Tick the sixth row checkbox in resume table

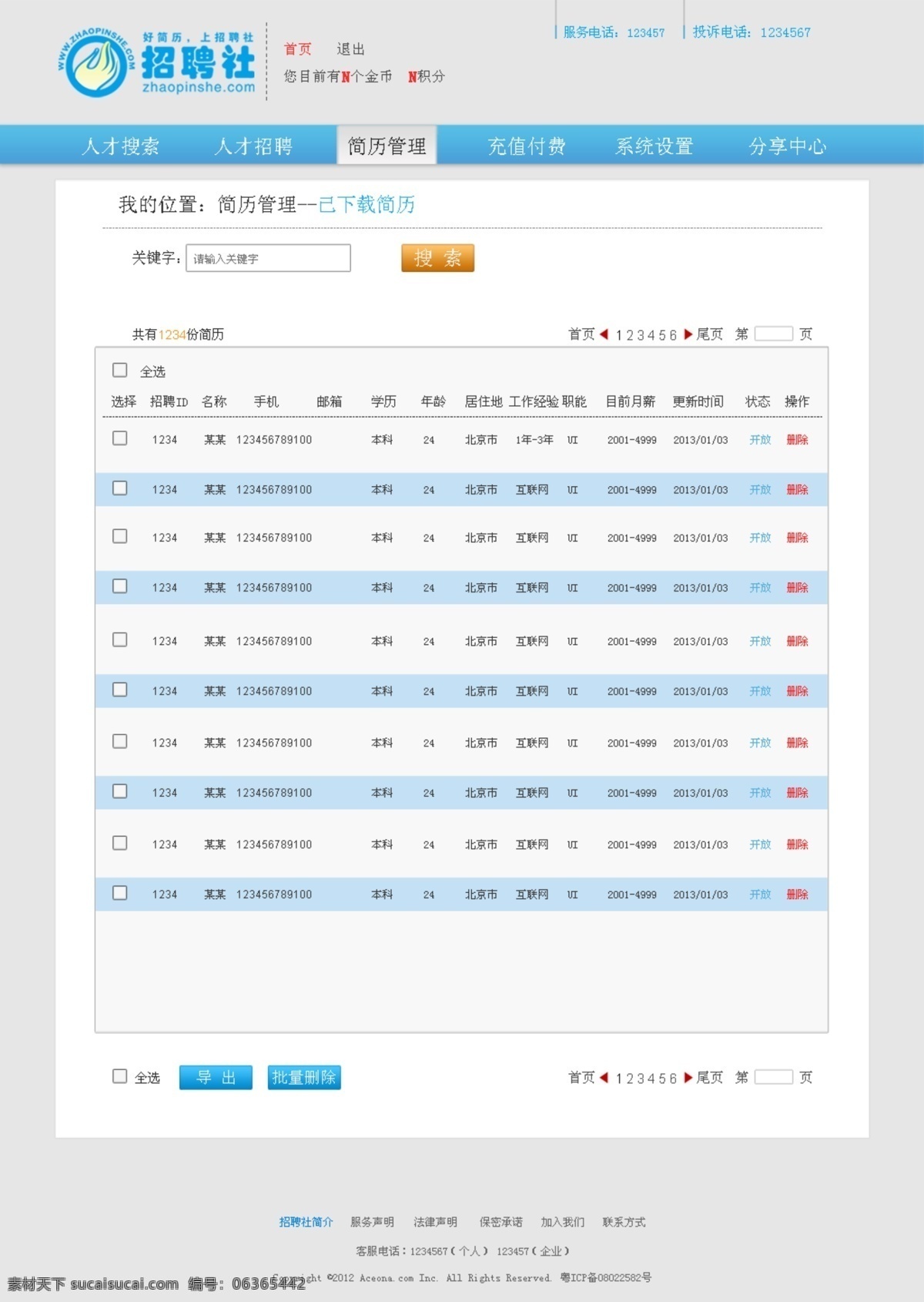[120, 690]
